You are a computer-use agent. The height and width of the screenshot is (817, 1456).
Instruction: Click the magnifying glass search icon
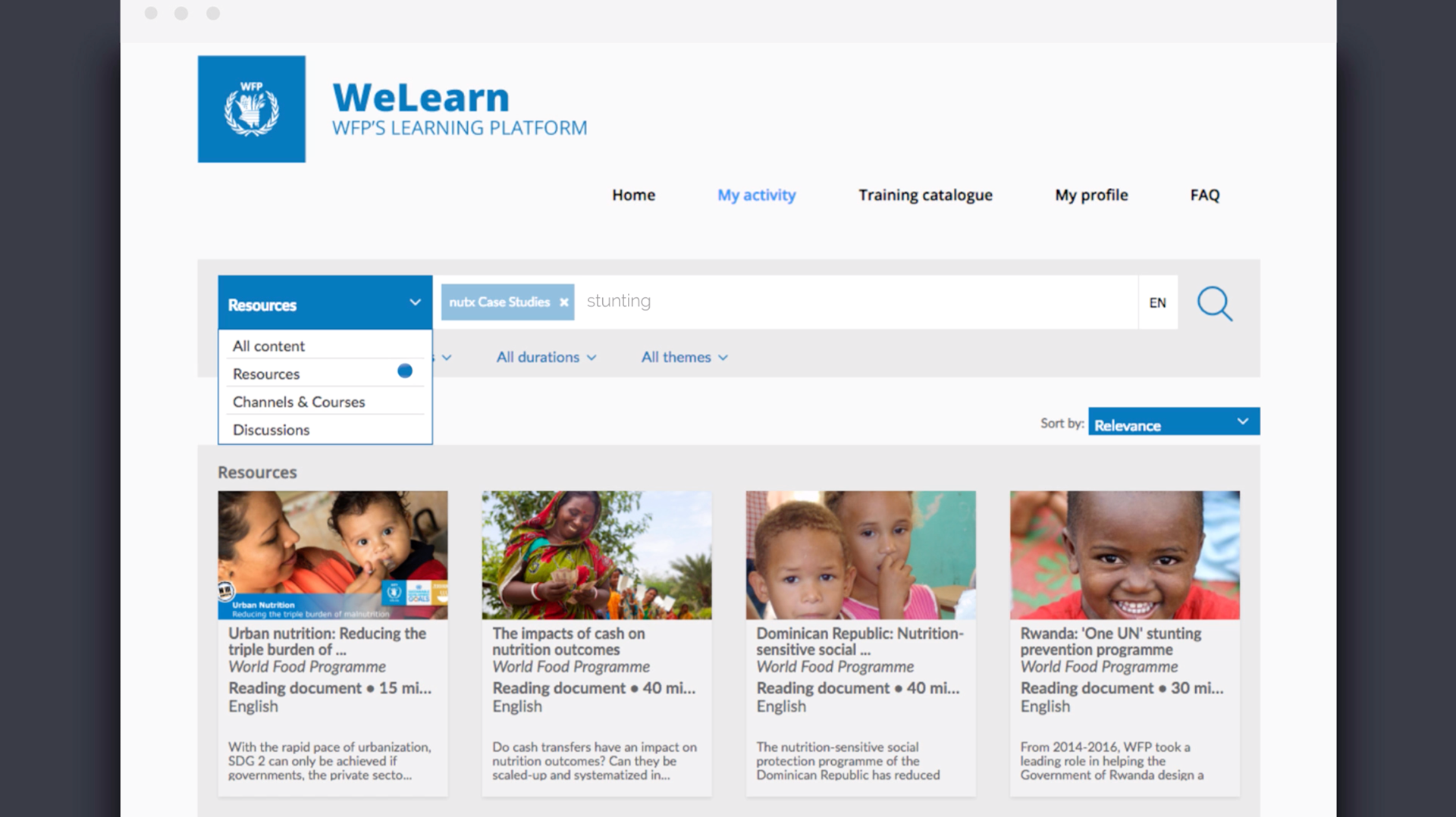click(x=1215, y=303)
